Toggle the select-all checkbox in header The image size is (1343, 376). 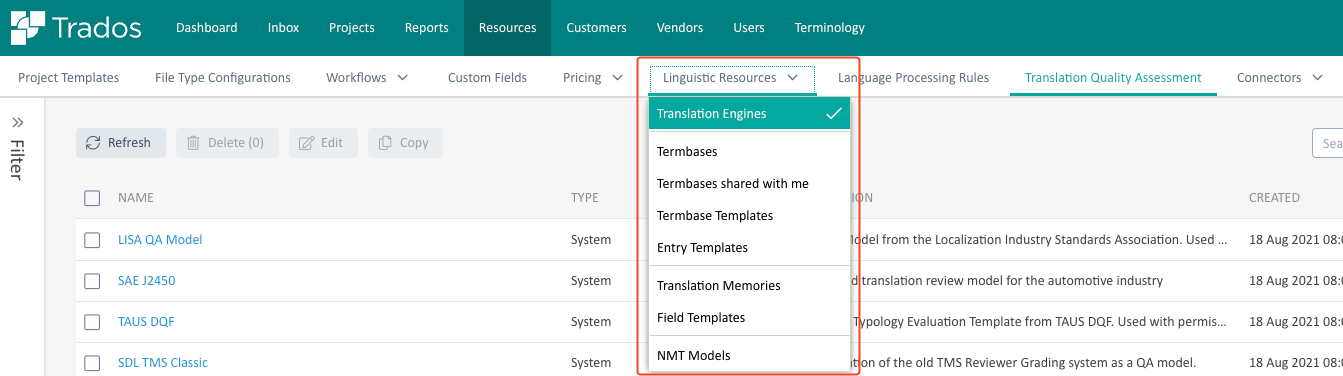click(x=92, y=198)
